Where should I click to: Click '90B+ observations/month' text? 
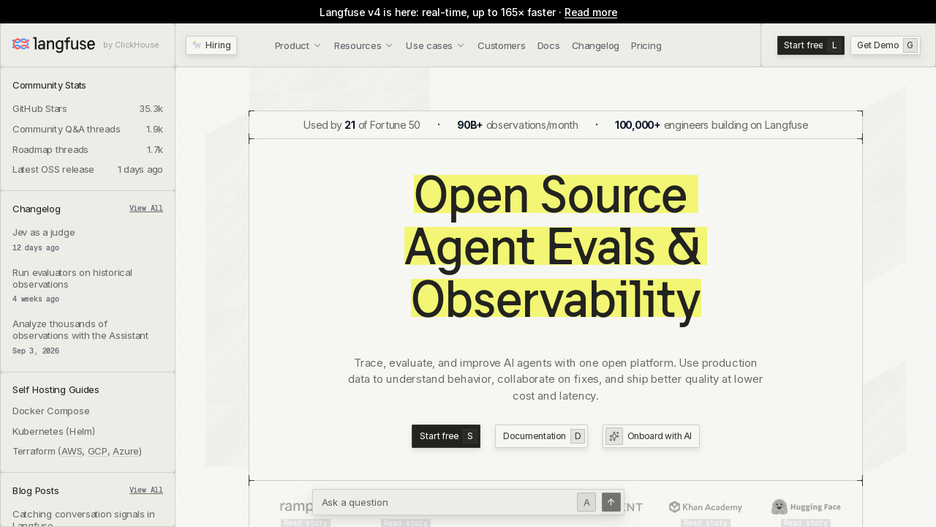coord(518,125)
